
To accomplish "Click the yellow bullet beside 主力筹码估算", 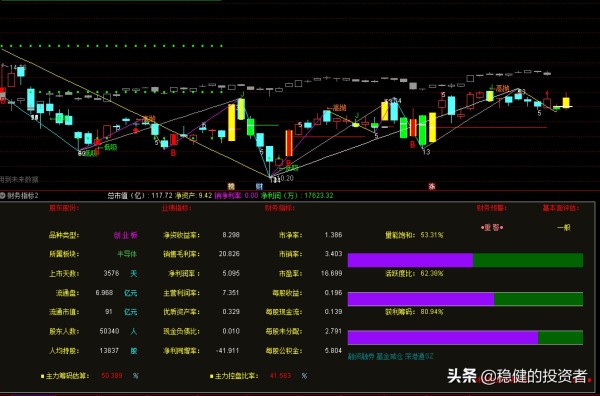I will click(42, 376).
